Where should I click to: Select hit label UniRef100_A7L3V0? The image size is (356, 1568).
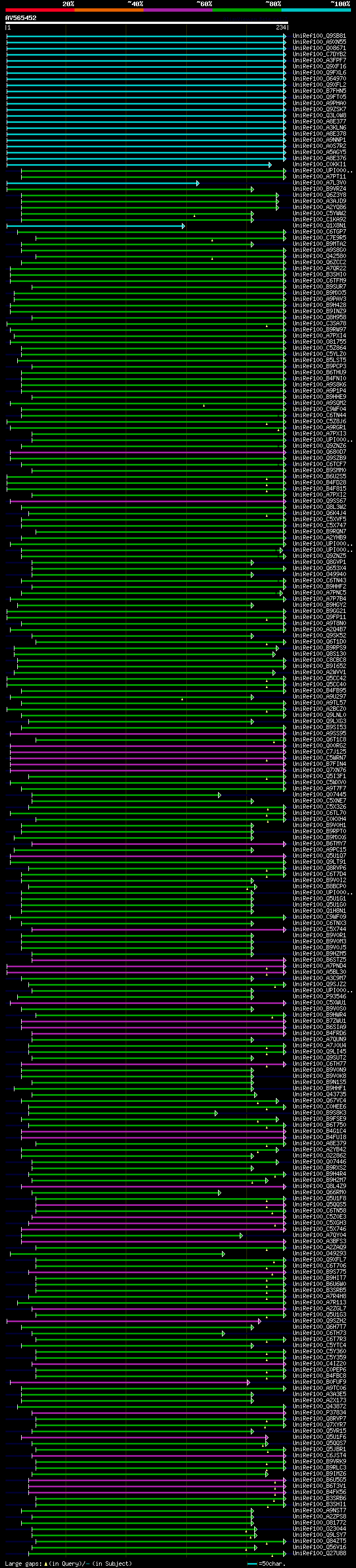tap(319, 182)
